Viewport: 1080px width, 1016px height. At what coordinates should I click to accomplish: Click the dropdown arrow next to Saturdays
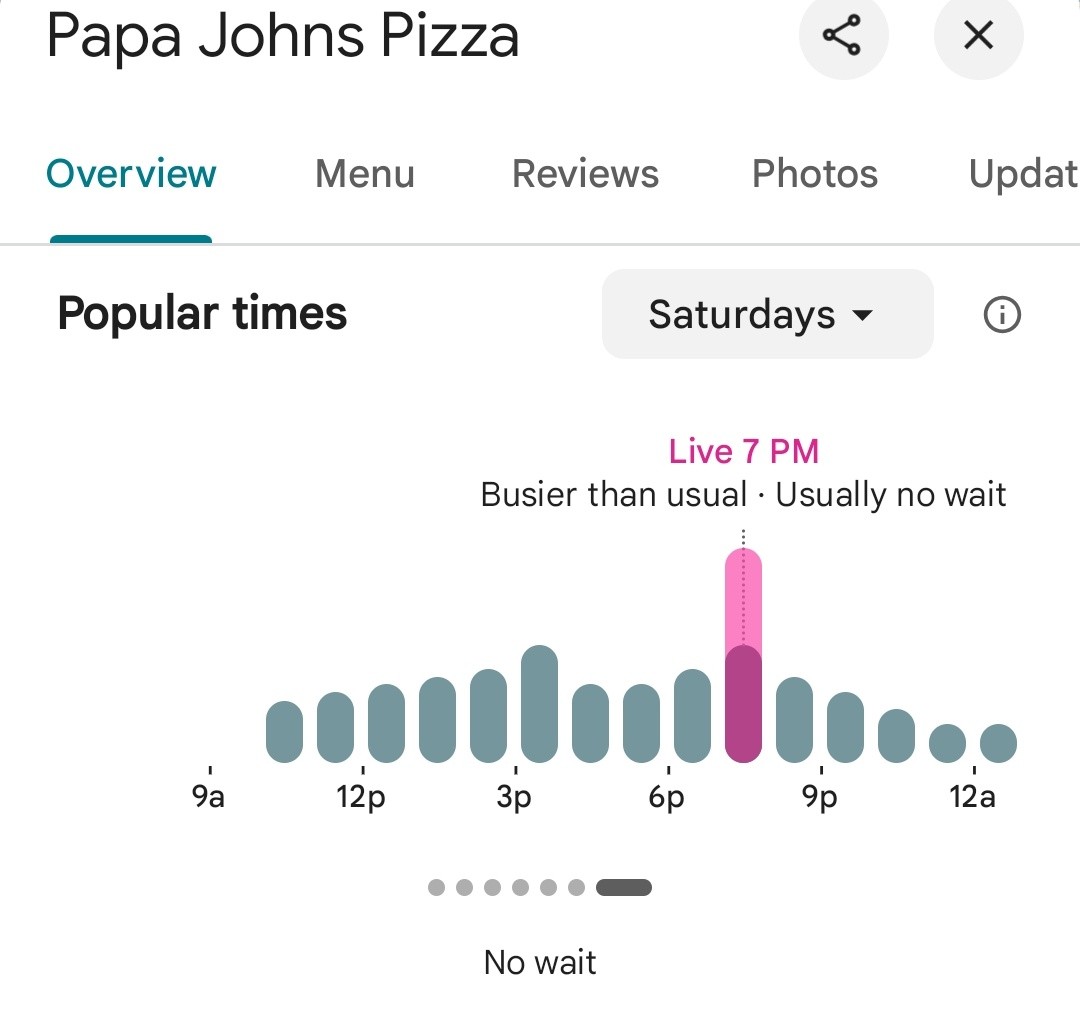(x=862, y=315)
